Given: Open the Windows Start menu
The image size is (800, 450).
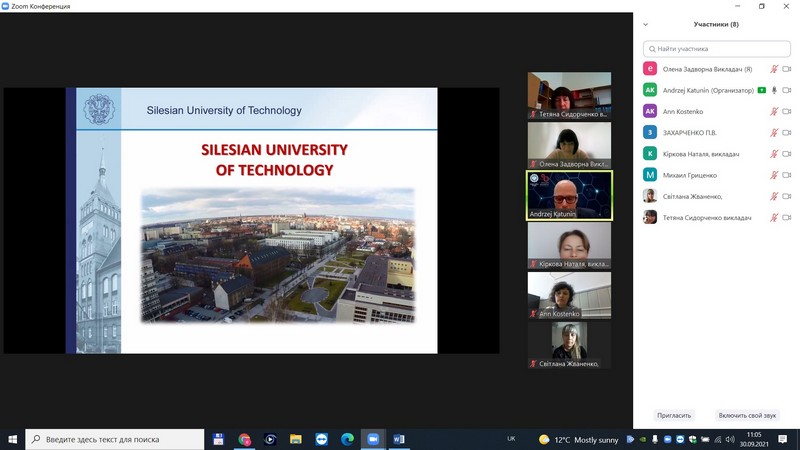Looking at the screenshot, I should pos(13,439).
